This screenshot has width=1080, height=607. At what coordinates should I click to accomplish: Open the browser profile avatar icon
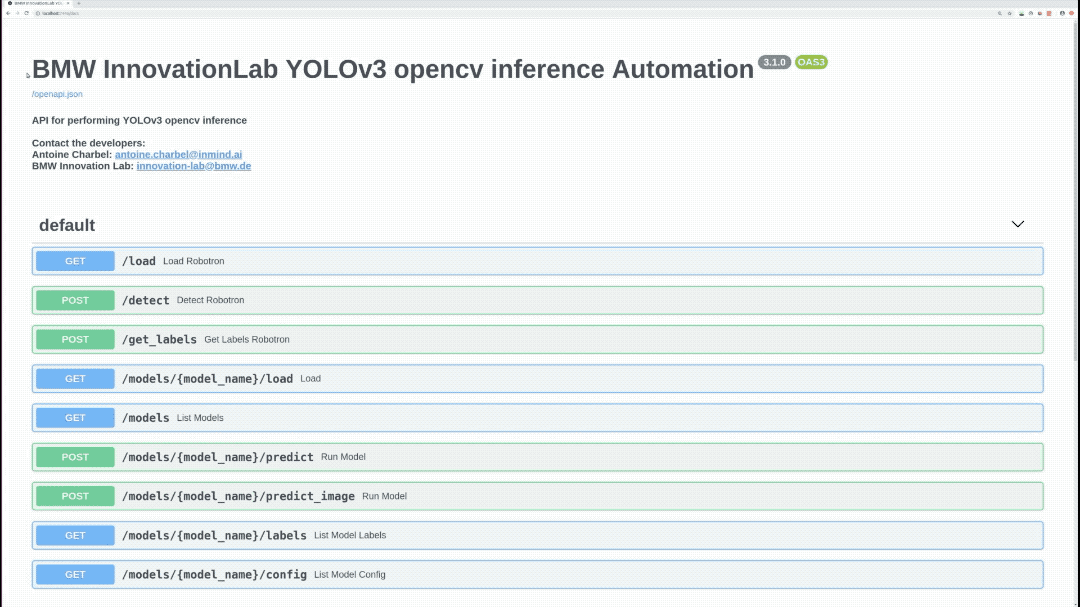1063,13
